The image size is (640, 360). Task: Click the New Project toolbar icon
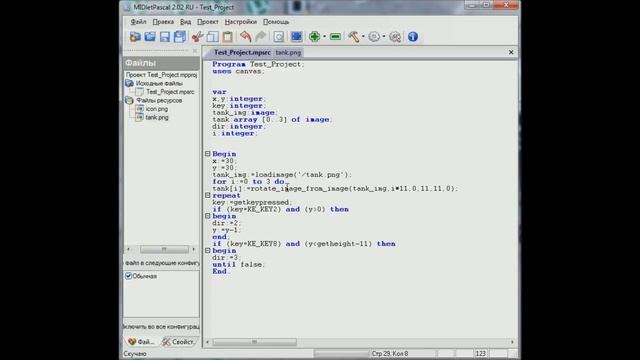pyautogui.click(x=135, y=37)
